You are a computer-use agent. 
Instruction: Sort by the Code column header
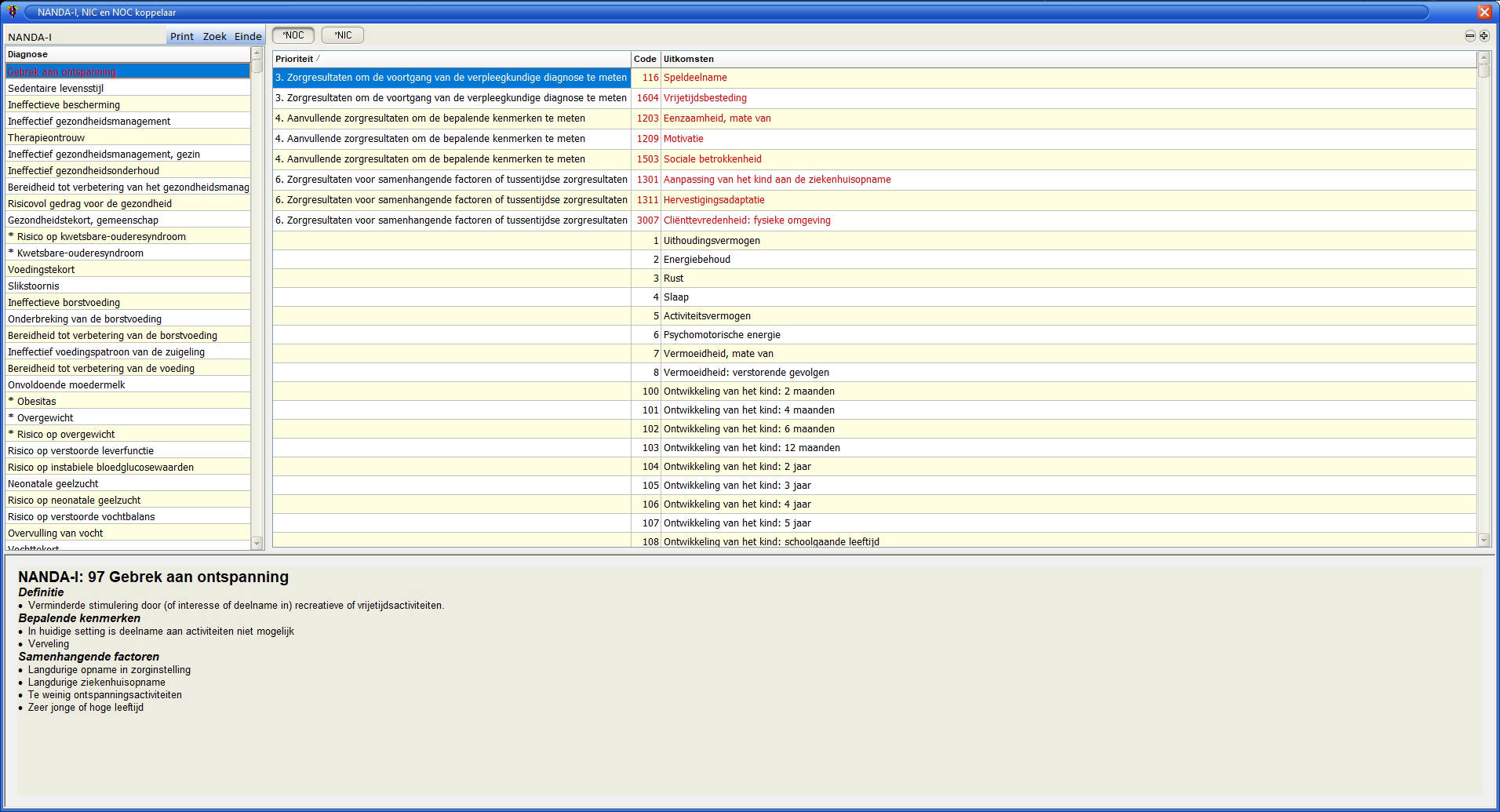(645, 59)
